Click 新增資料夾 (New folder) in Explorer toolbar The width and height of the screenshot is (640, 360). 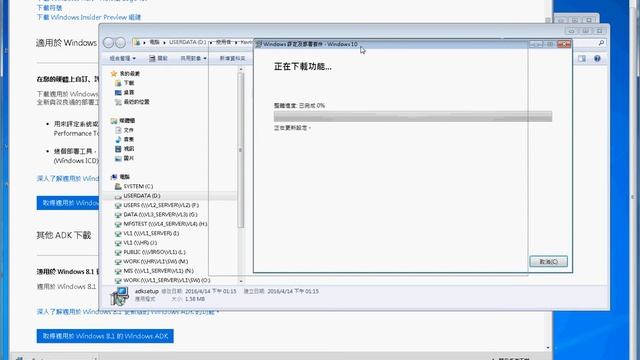click(x=232, y=58)
